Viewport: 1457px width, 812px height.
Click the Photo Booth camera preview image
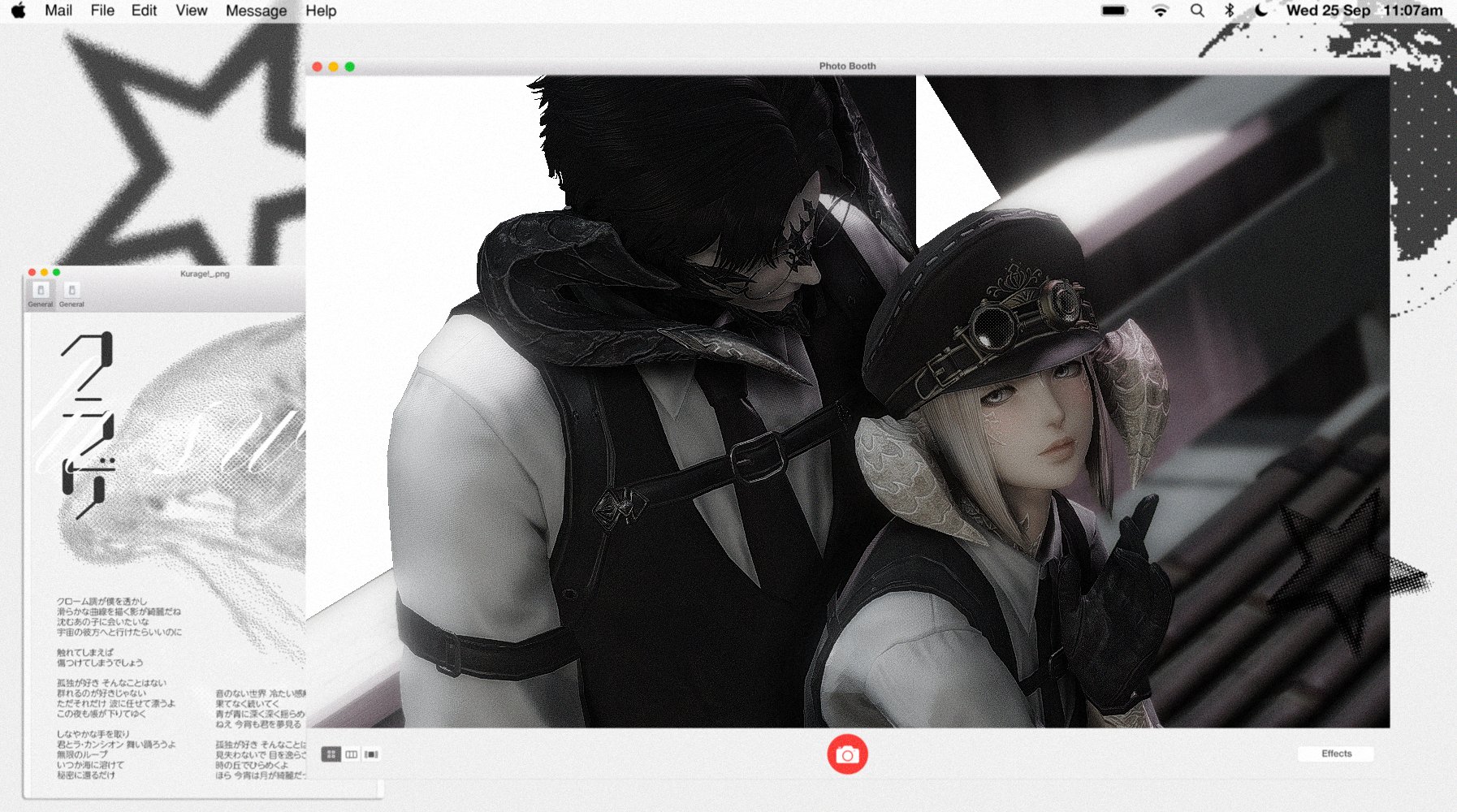(x=848, y=401)
